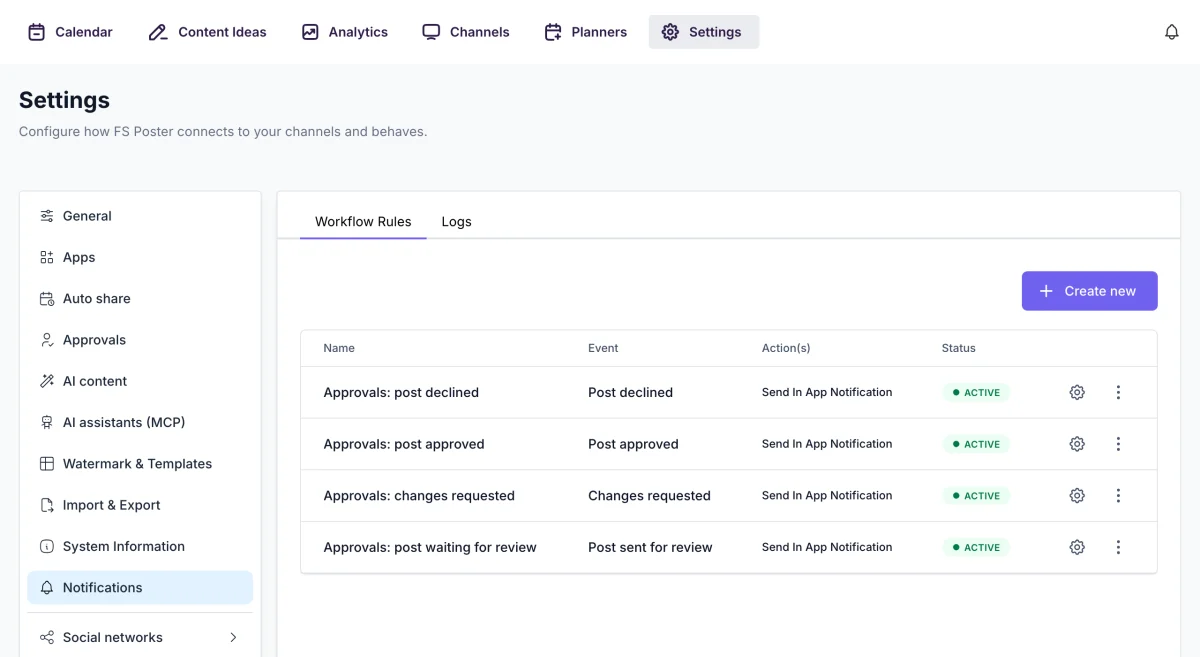This screenshot has height=657, width=1200.
Task: Open Auto share settings
Action: point(140,298)
